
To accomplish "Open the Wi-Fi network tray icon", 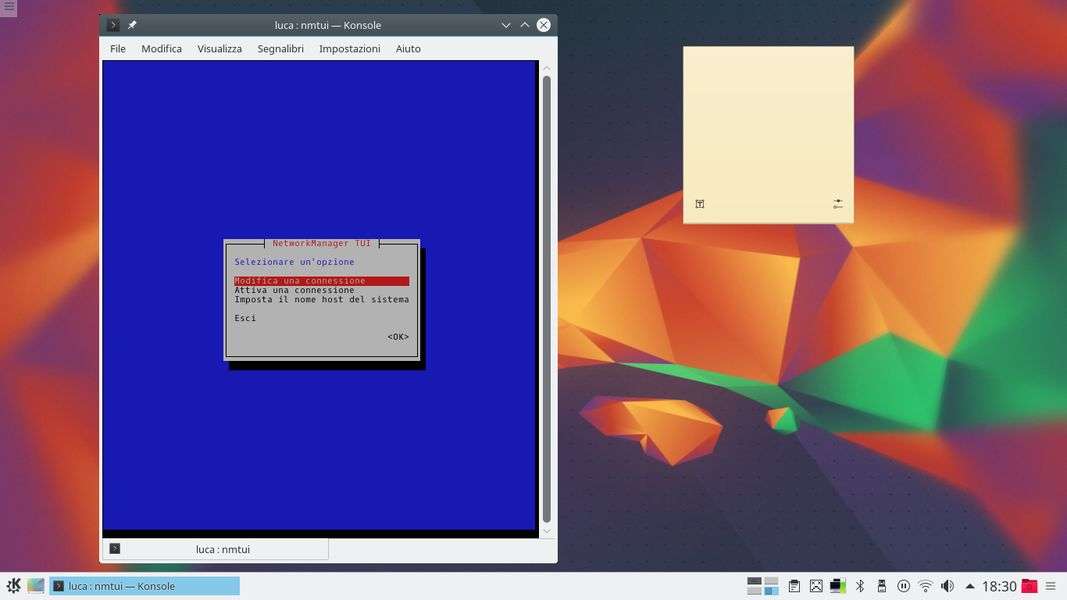I will click(925, 586).
